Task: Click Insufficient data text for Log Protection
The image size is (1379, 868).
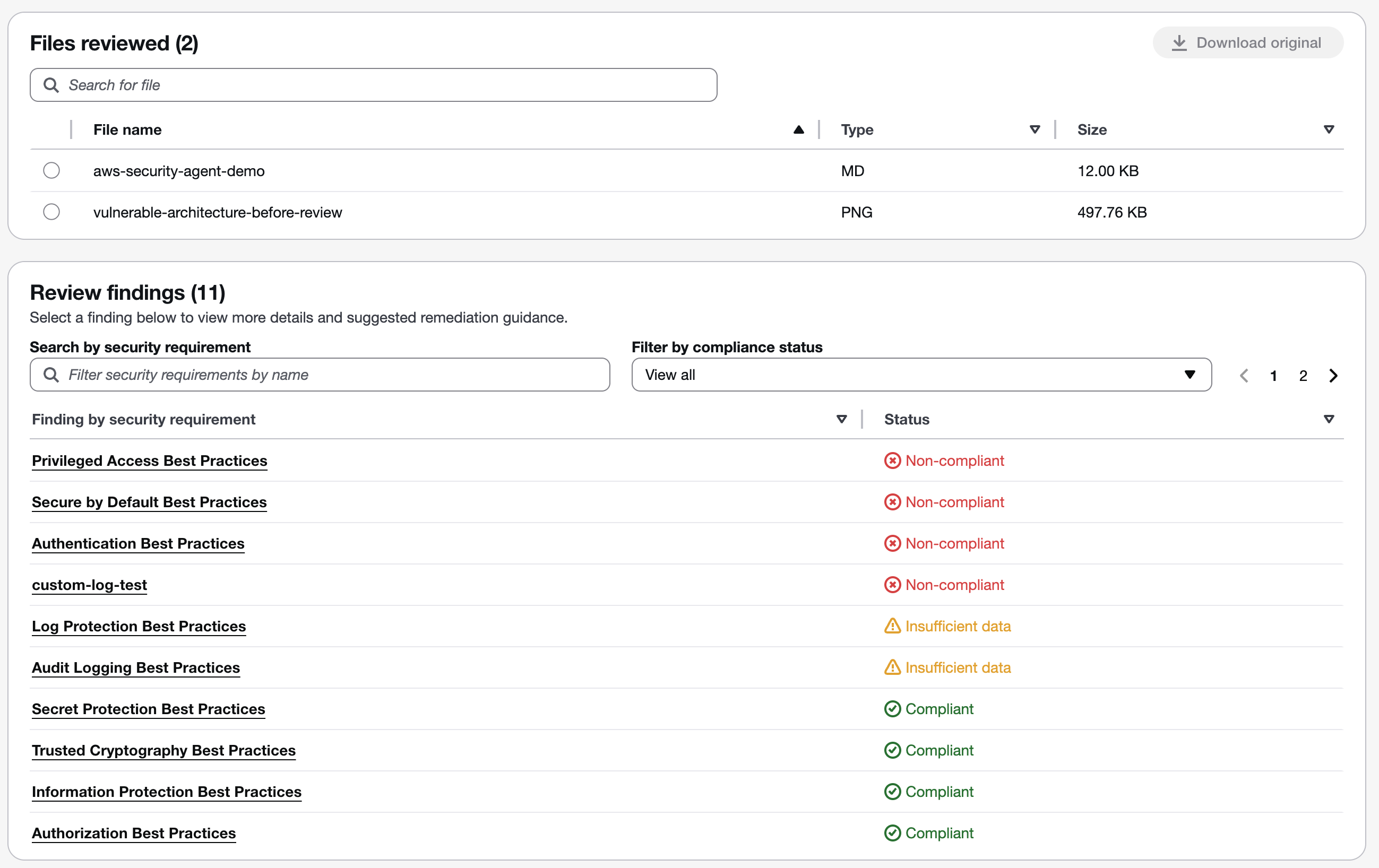Action: coord(958,627)
